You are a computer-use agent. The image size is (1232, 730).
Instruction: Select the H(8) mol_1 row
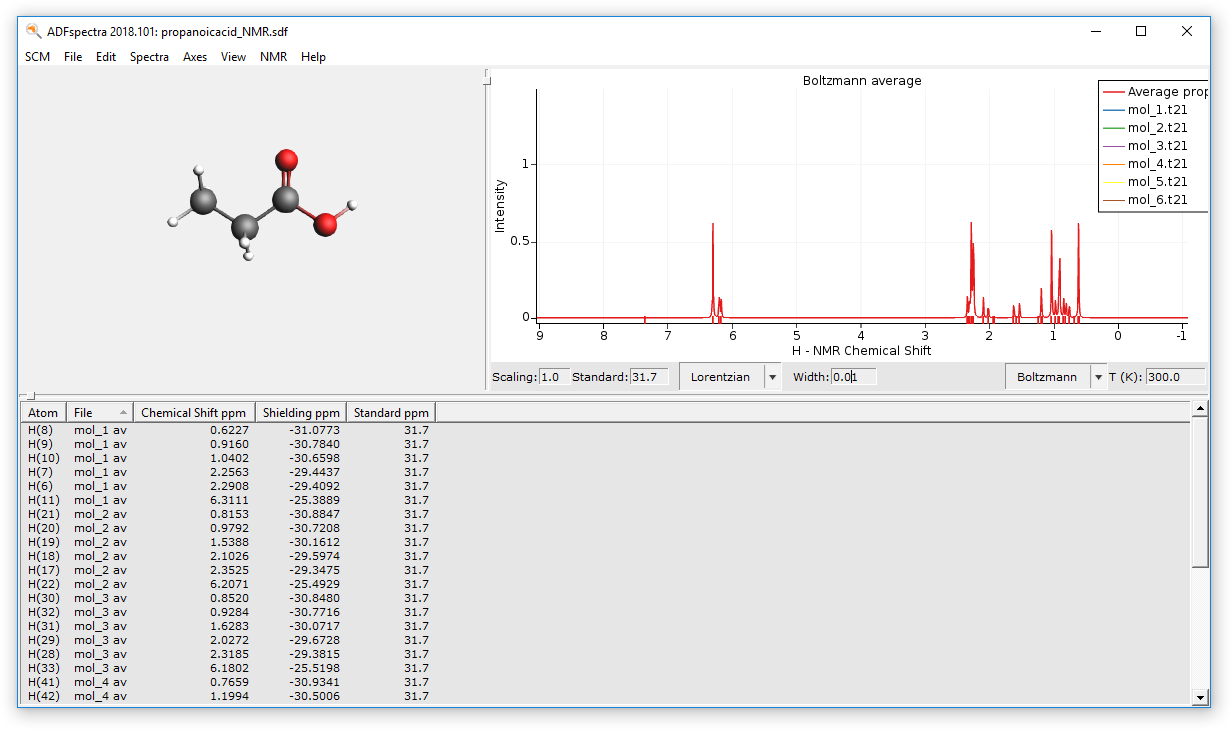tap(606, 430)
